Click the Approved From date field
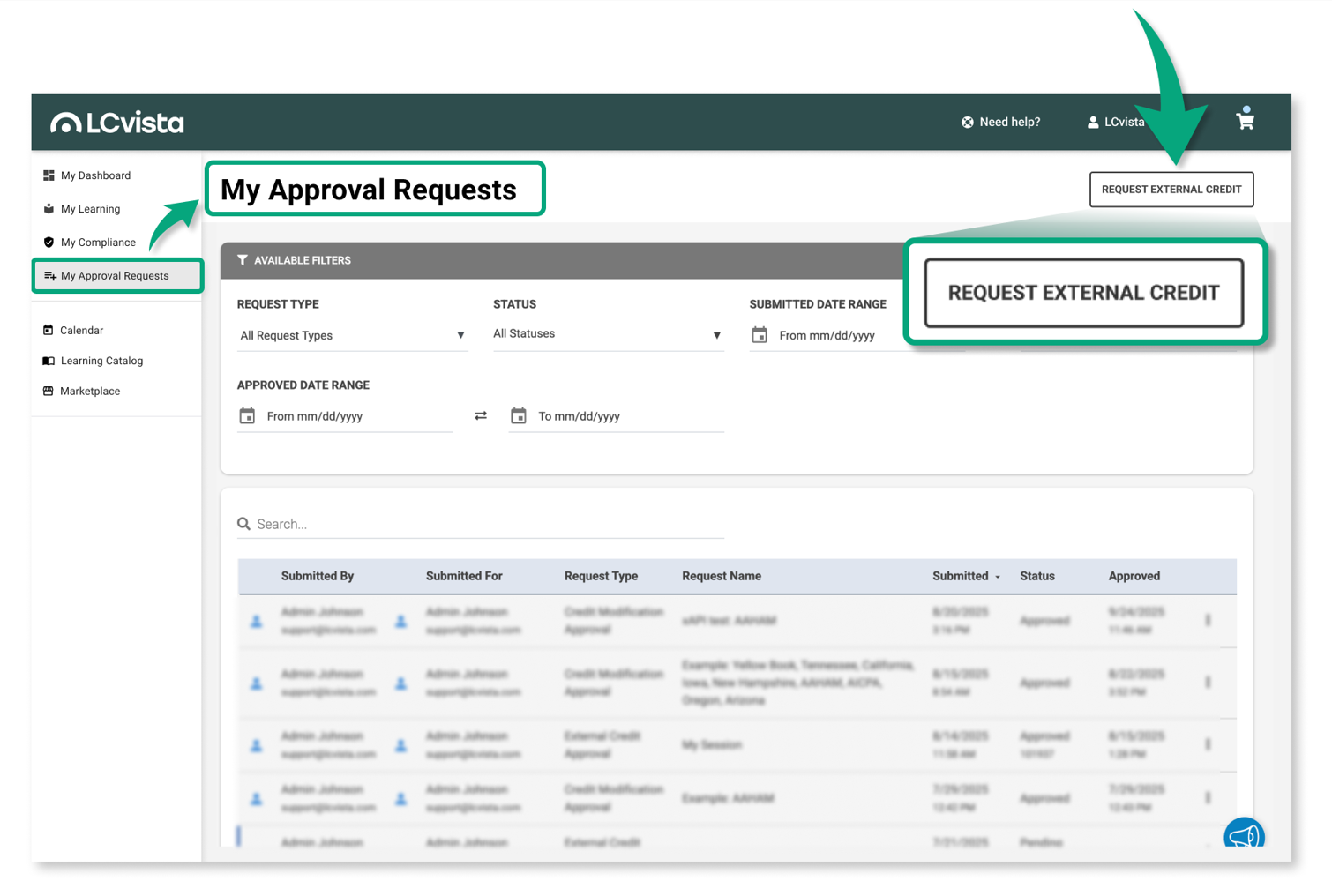The height and width of the screenshot is (896, 1332). point(357,416)
